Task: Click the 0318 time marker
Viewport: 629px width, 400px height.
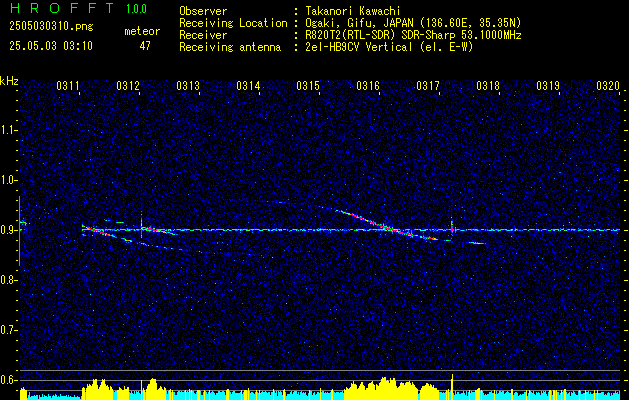Action: pos(488,85)
